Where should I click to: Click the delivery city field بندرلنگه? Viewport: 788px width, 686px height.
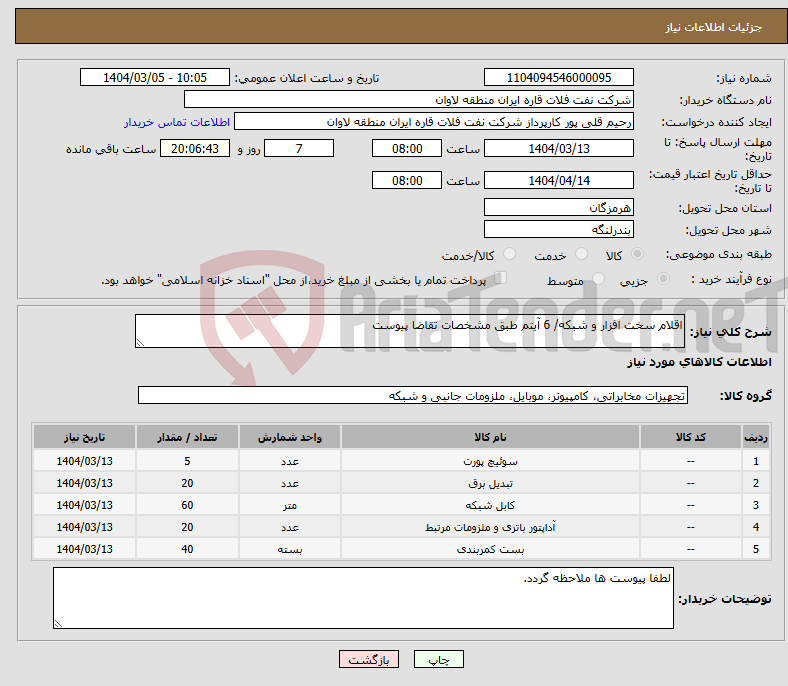click(558, 229)
